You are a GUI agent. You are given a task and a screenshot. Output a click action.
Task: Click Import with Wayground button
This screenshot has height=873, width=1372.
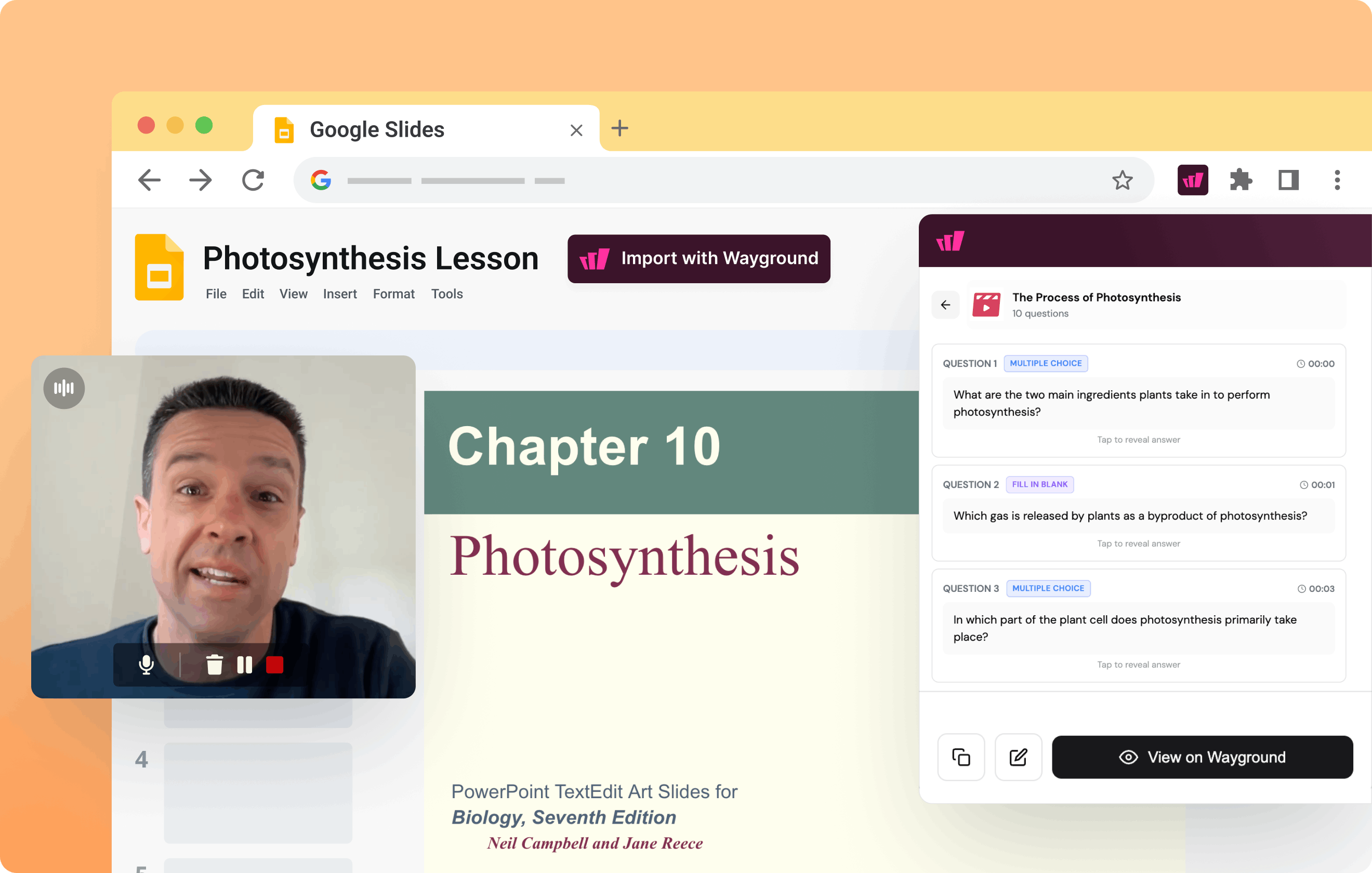698,259
